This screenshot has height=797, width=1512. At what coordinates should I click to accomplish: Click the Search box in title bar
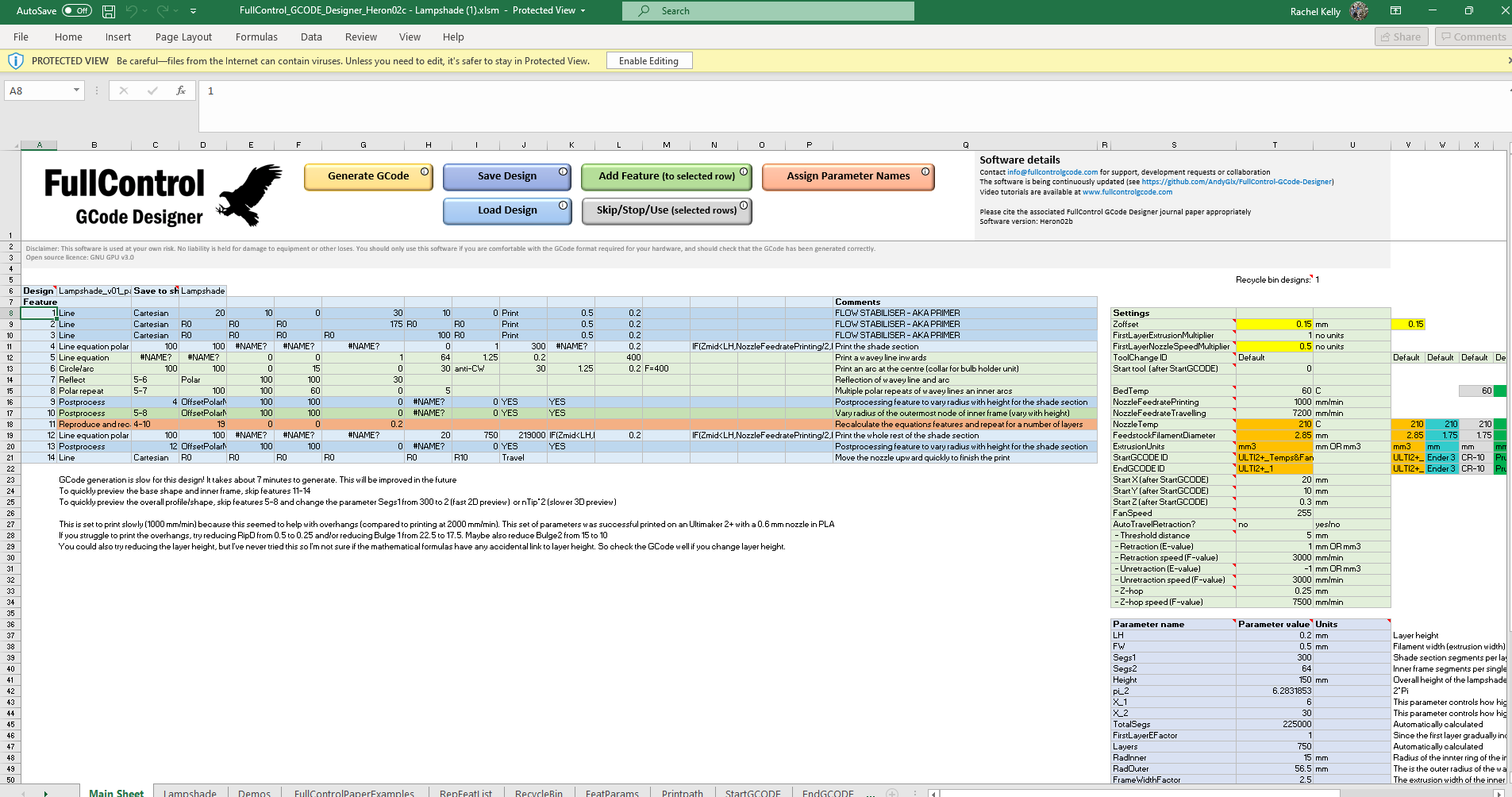tap(768, 10)
